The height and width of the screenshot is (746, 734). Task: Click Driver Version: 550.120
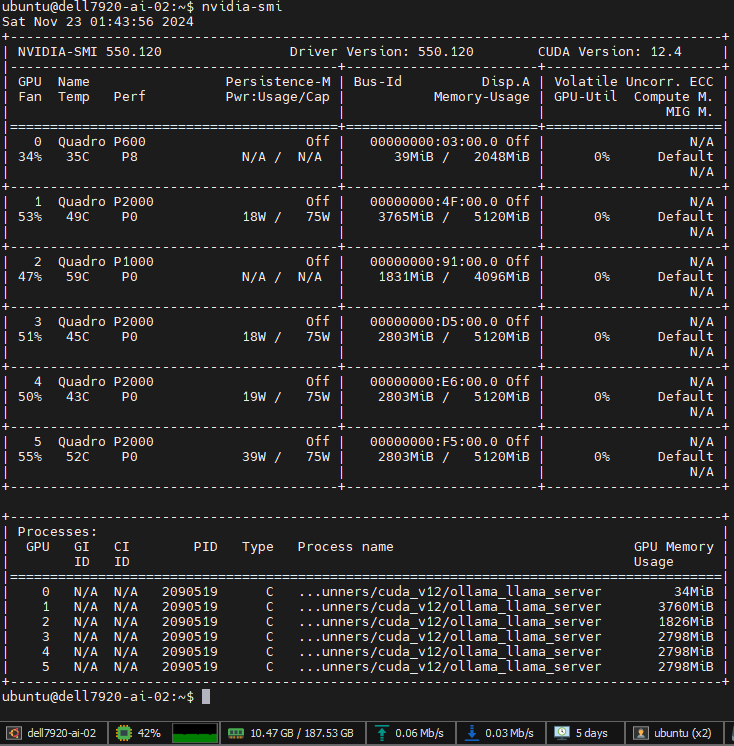tap(382, 52)
